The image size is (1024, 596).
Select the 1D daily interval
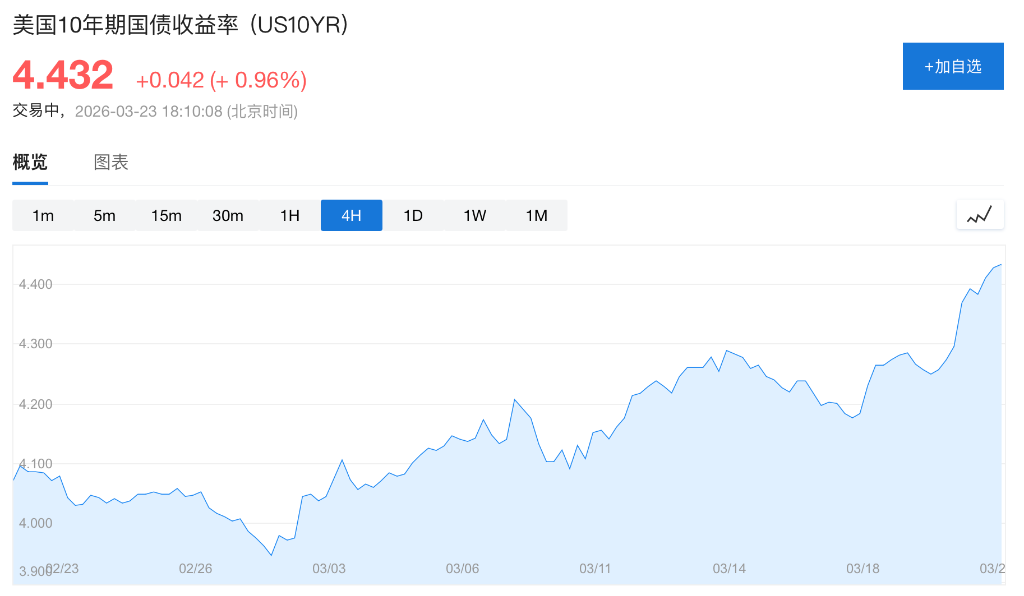(413, 216)
